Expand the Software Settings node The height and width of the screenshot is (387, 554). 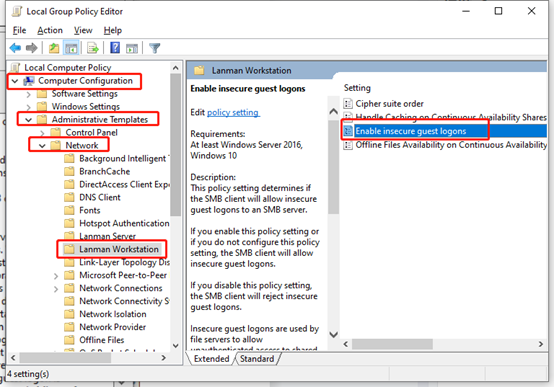point(29,94)
